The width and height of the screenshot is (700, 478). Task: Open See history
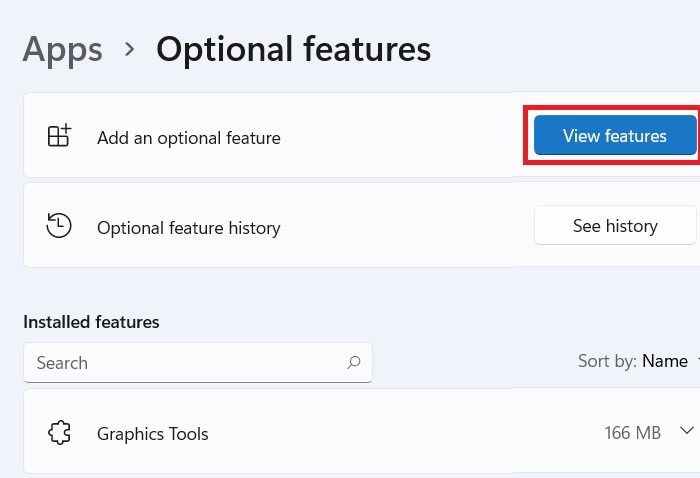tap(614, 226)
